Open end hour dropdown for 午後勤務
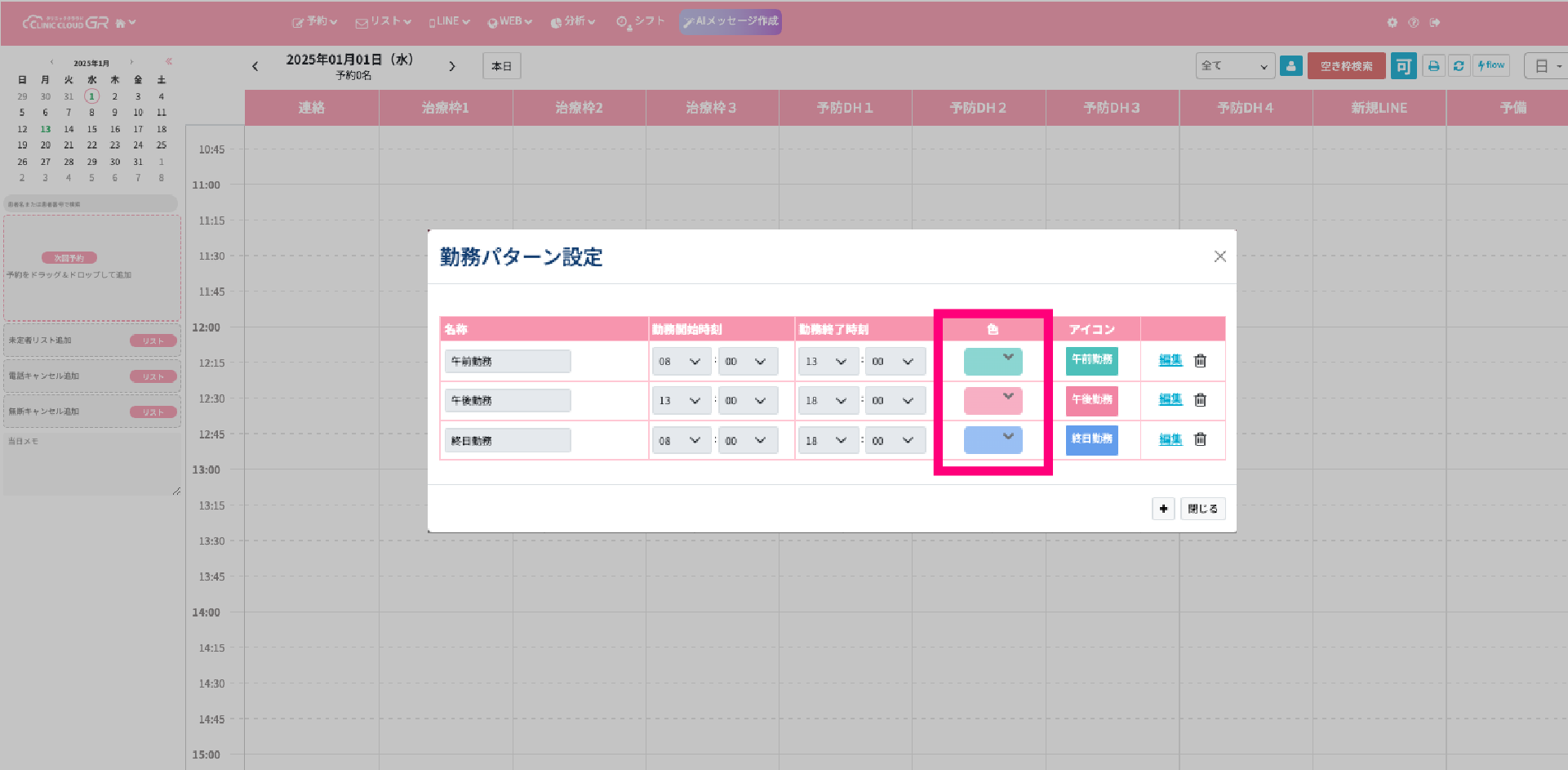Image resolution: width=1568 pixels, height=770 pixels. click(828, 401)
